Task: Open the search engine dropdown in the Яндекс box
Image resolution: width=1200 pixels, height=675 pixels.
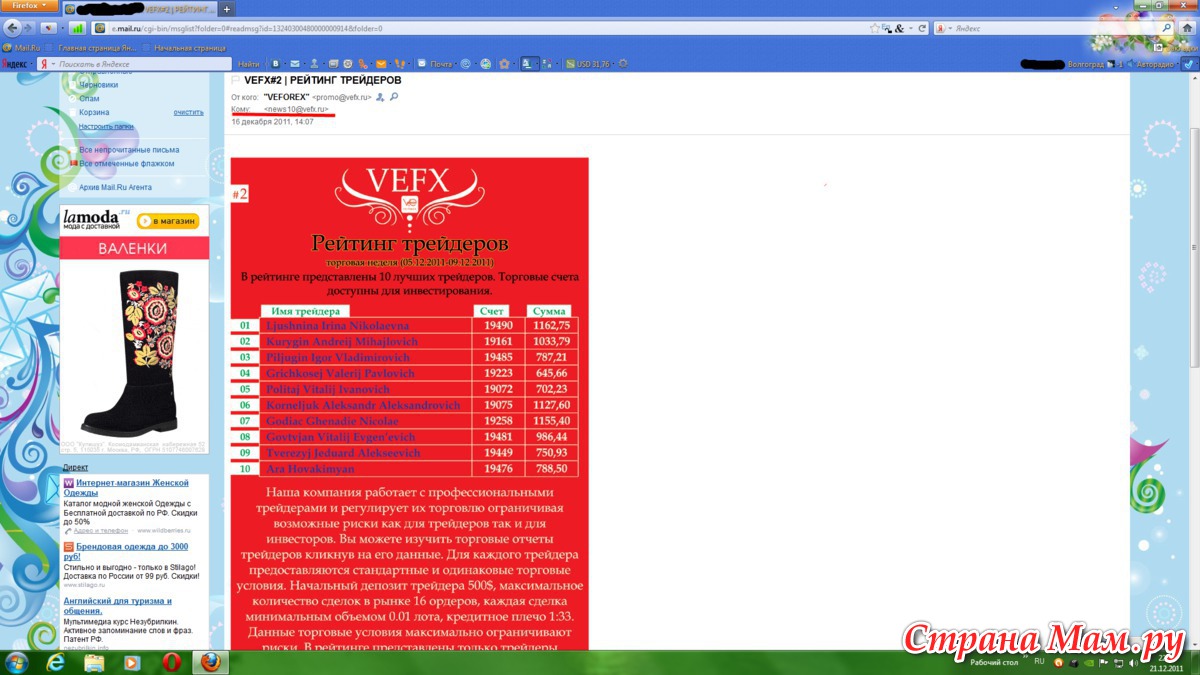Action: click(x=951, y=28)
